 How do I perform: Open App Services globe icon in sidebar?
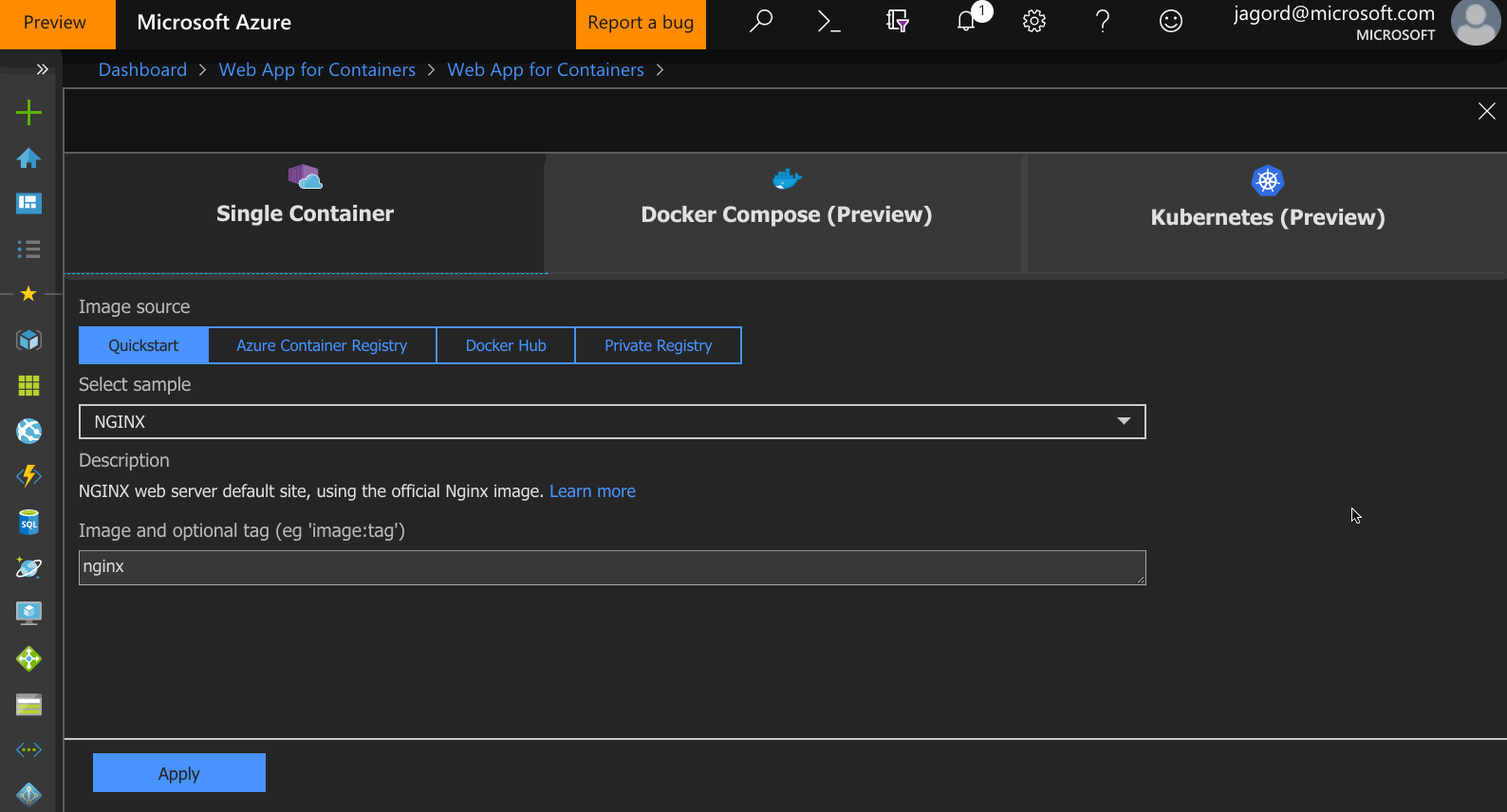click(x=28, y=431)
